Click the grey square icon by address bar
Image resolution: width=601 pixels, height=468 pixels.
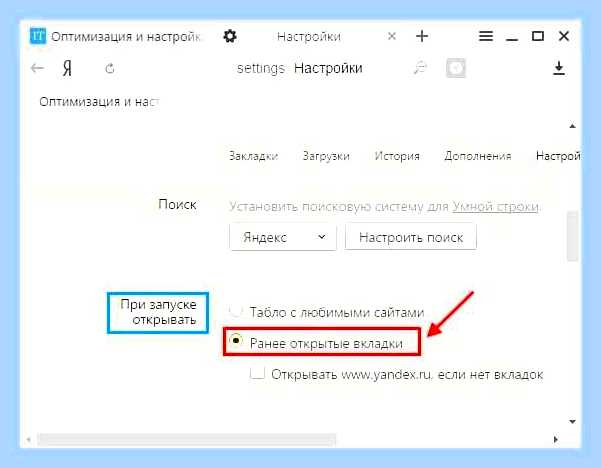(456, 68)
